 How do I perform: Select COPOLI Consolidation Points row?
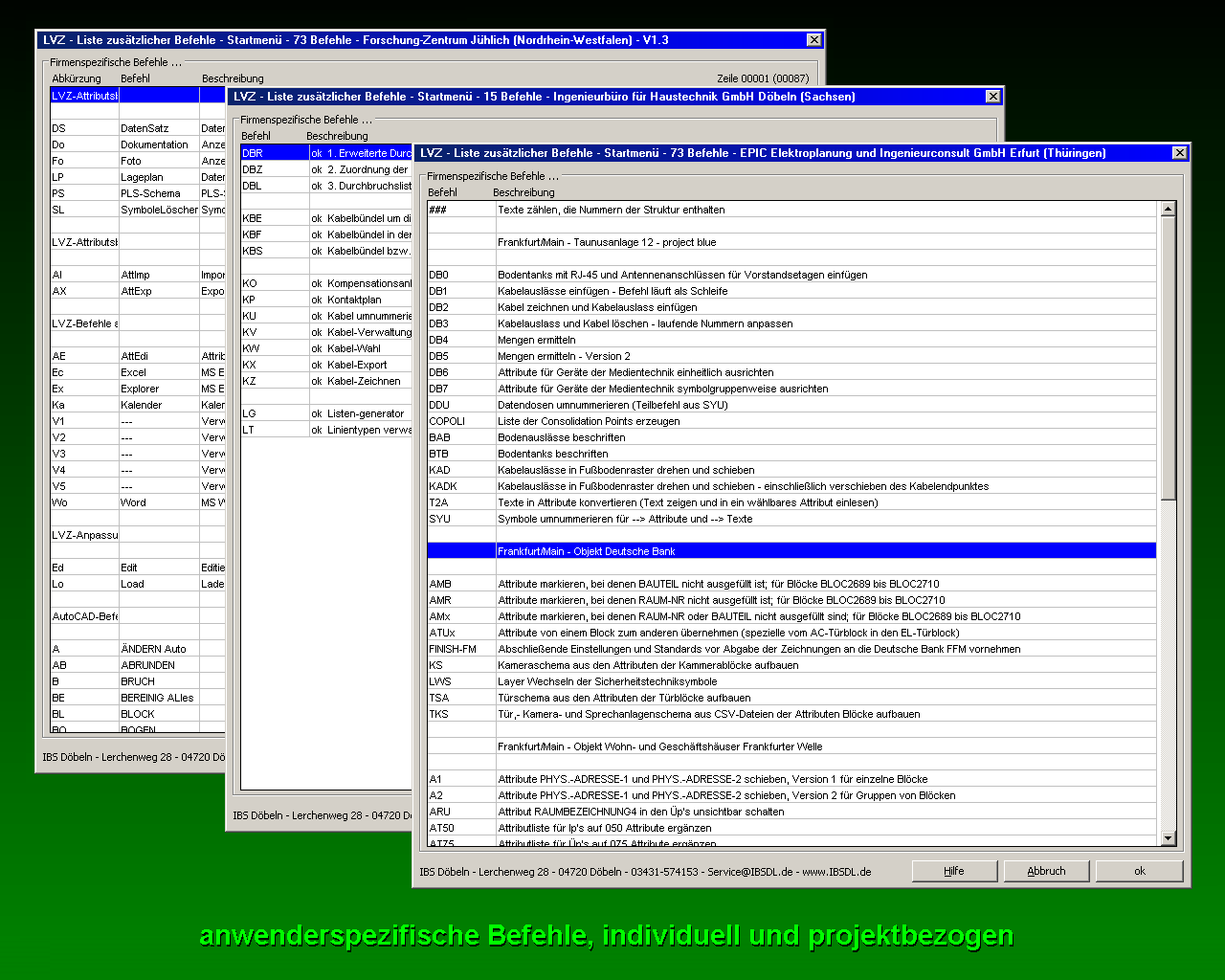click(791, 421)
